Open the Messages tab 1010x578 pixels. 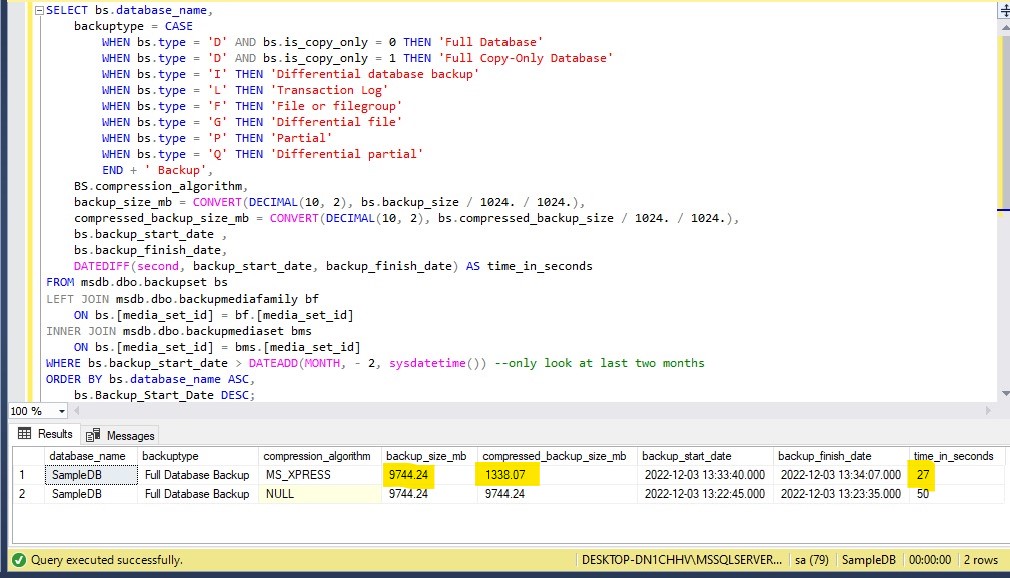(x=121, y=435)
